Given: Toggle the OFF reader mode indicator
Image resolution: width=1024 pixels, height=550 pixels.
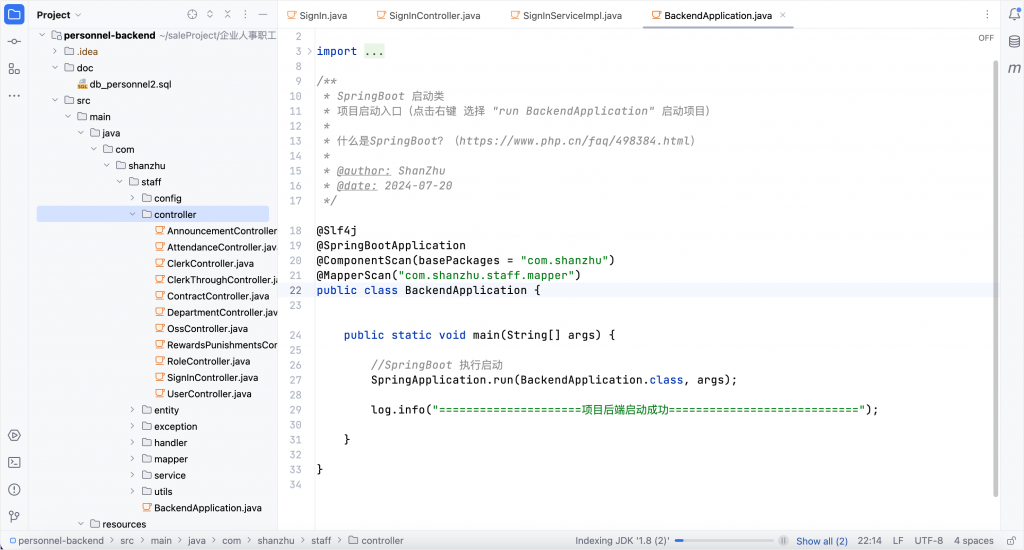Looking at the screenshot, I should tap(985, 38).
